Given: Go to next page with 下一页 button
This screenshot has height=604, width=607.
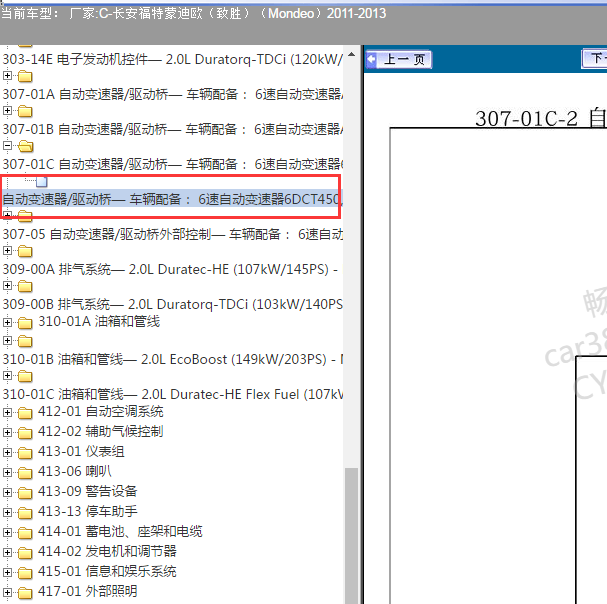Looking at the screenshot, I should [594, 59].
